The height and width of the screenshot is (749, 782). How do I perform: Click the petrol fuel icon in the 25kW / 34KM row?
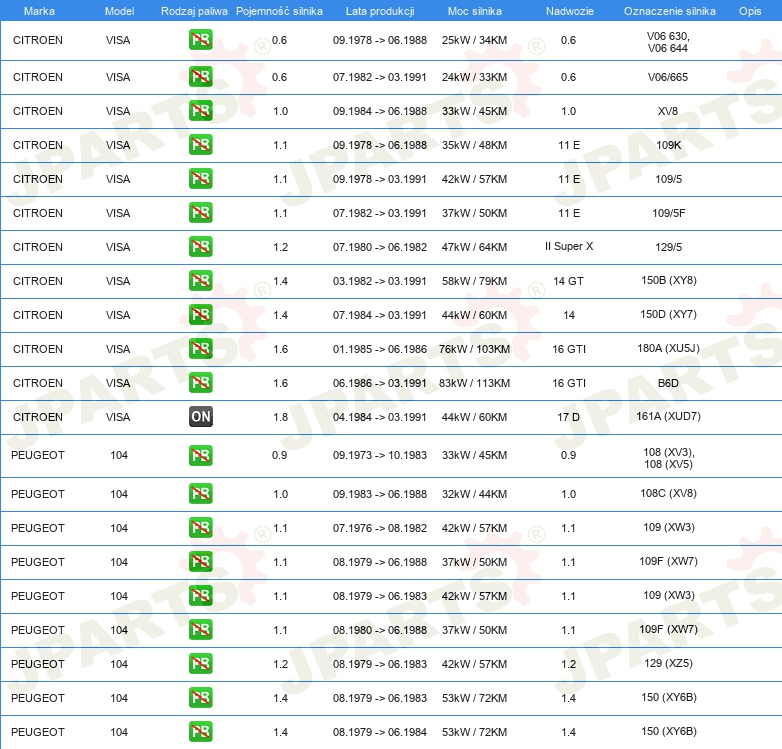(200, 40)
